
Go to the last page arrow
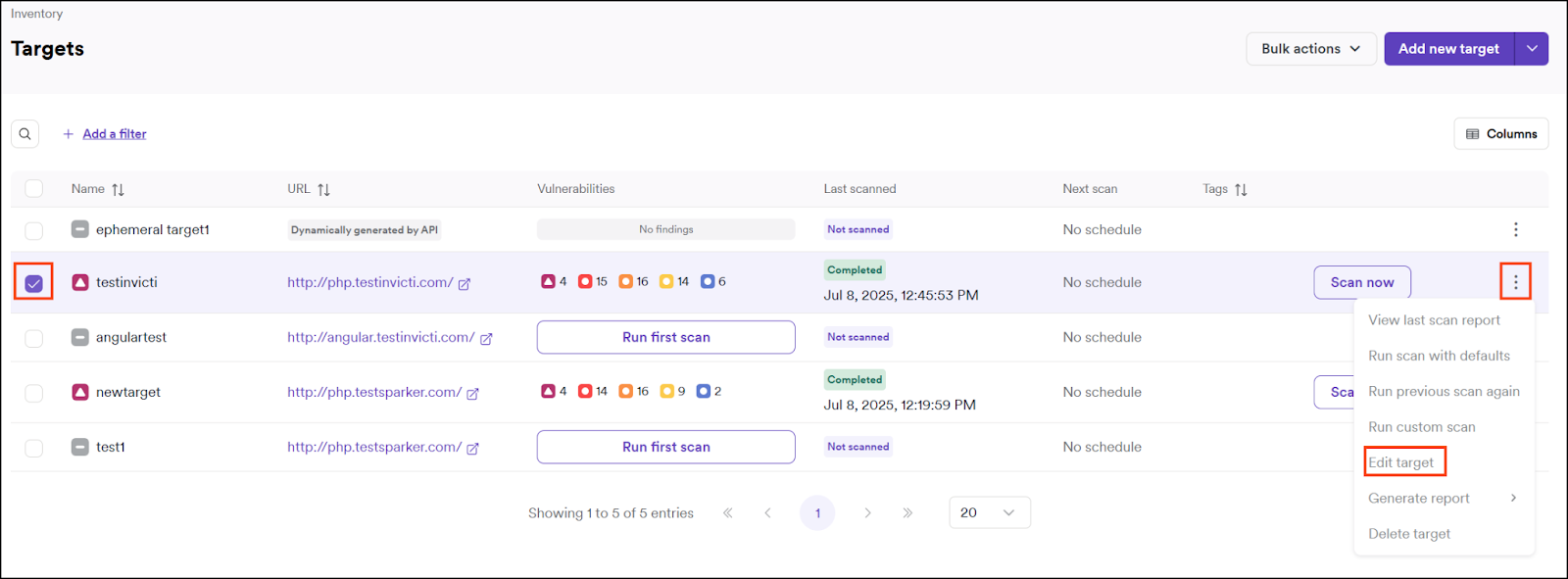[x=907, y=512]
